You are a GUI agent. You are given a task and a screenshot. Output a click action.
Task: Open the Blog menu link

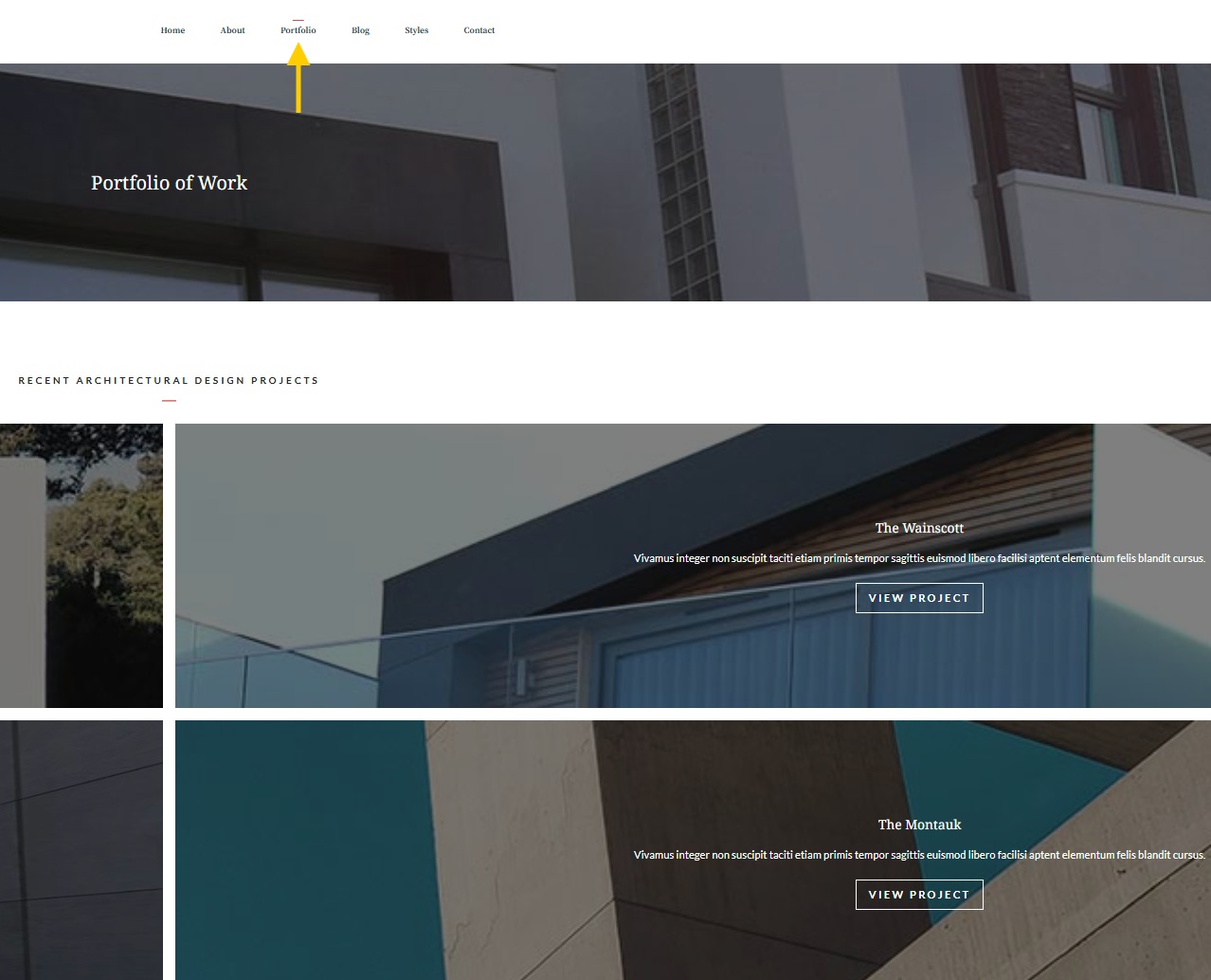(x=360, y=30)
